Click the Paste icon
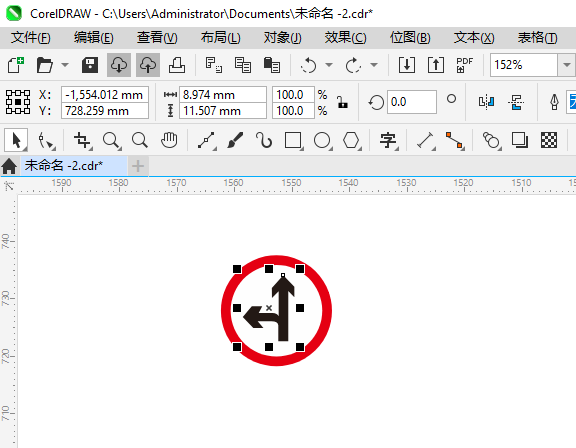Screen dimensions: 576x448 point(272,65)
